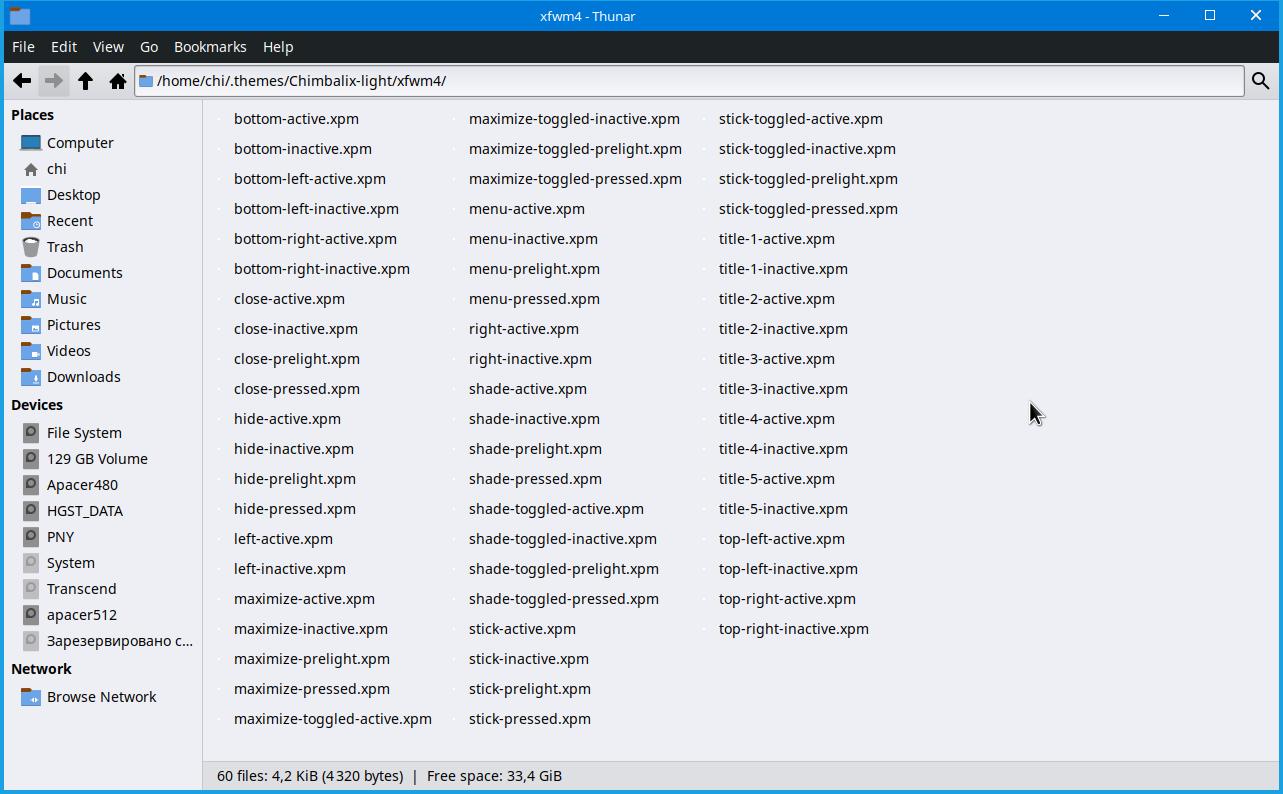The image size is (1283, 794).
Task: Open file search with the magnifier icon
Action: 1260,81
